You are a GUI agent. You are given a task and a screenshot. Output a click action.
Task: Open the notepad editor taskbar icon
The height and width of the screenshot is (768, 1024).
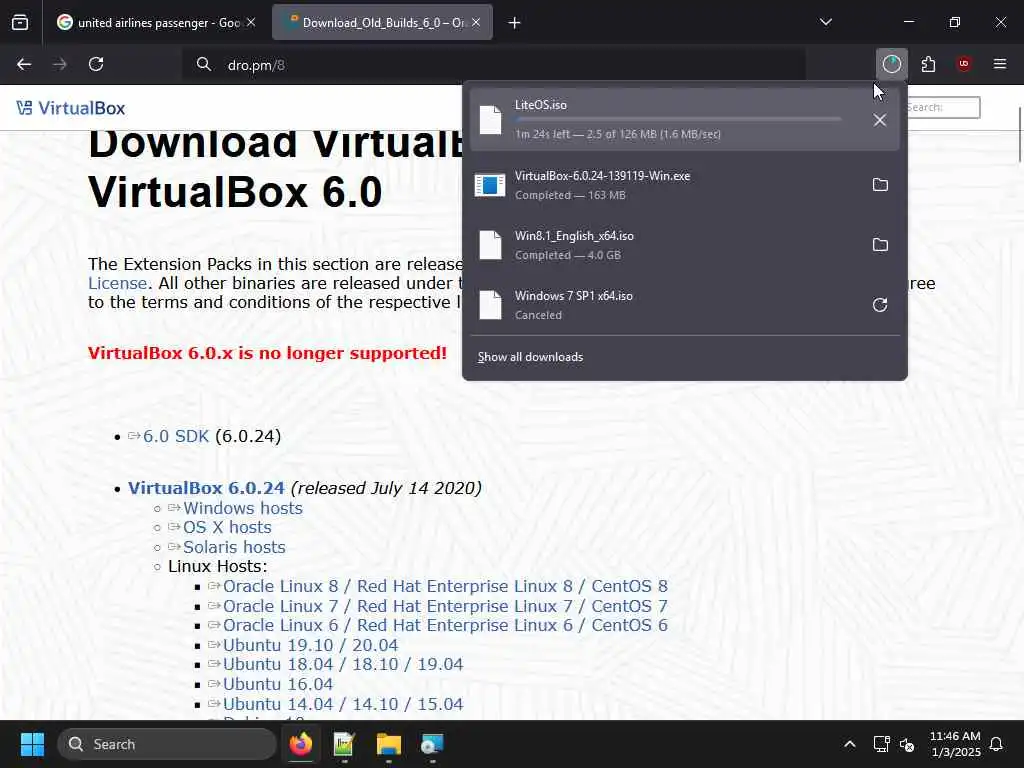pos(344,744)
